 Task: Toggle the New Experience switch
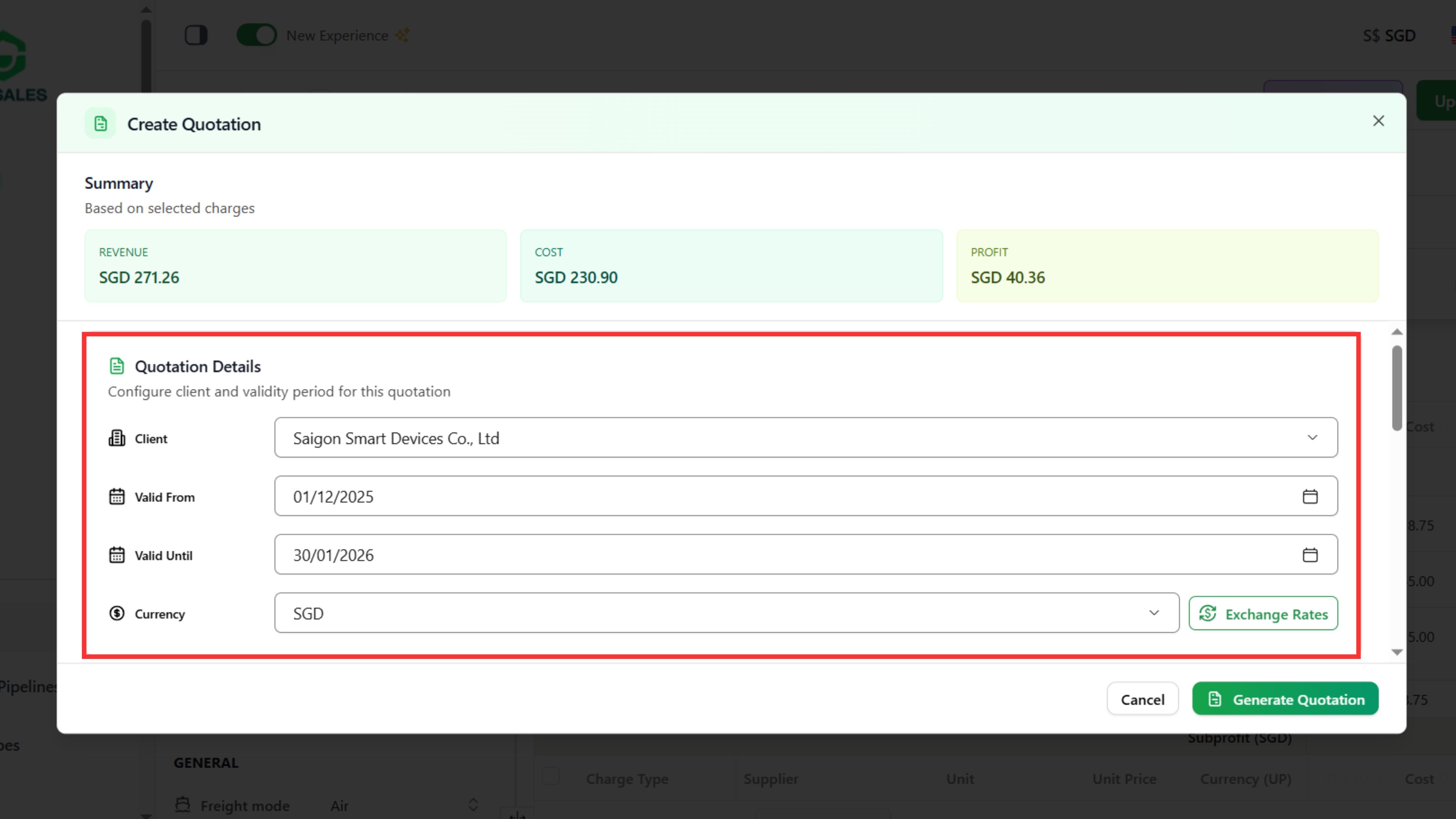(x=256, y=35)
